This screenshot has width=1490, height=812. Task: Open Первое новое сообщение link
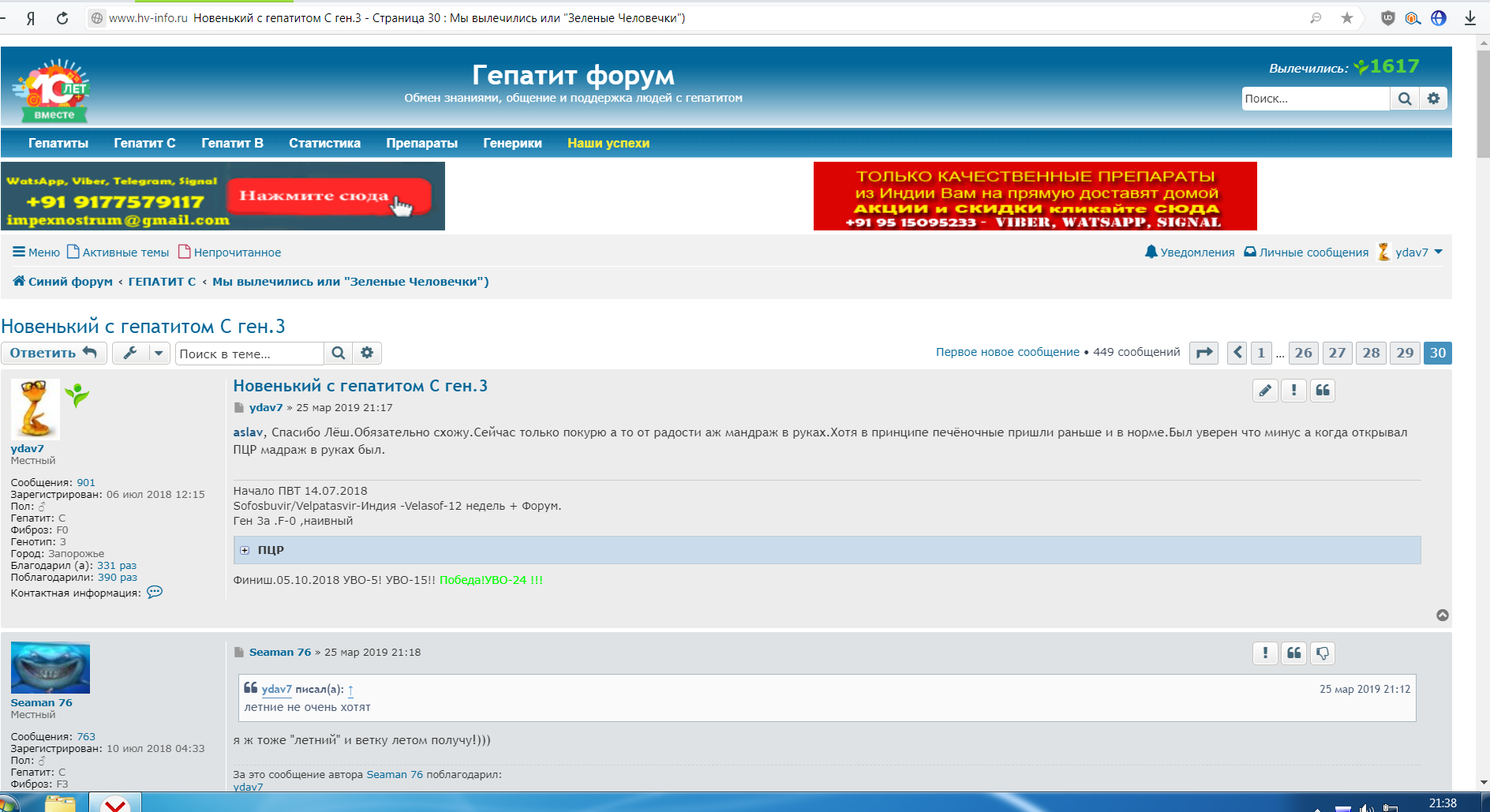pos(1007,352)
